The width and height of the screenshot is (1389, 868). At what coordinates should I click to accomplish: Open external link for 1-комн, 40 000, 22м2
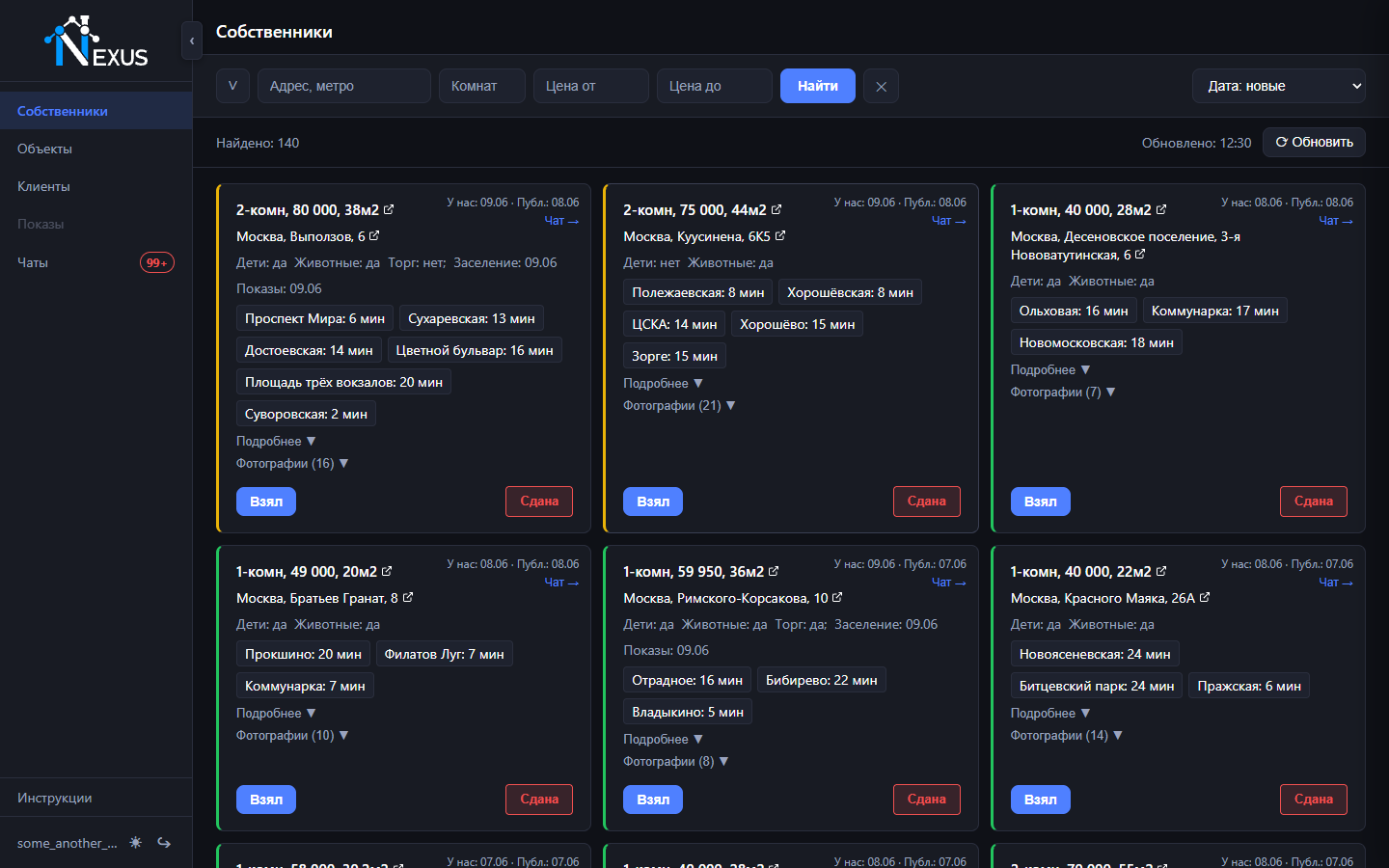(1161, 571)
